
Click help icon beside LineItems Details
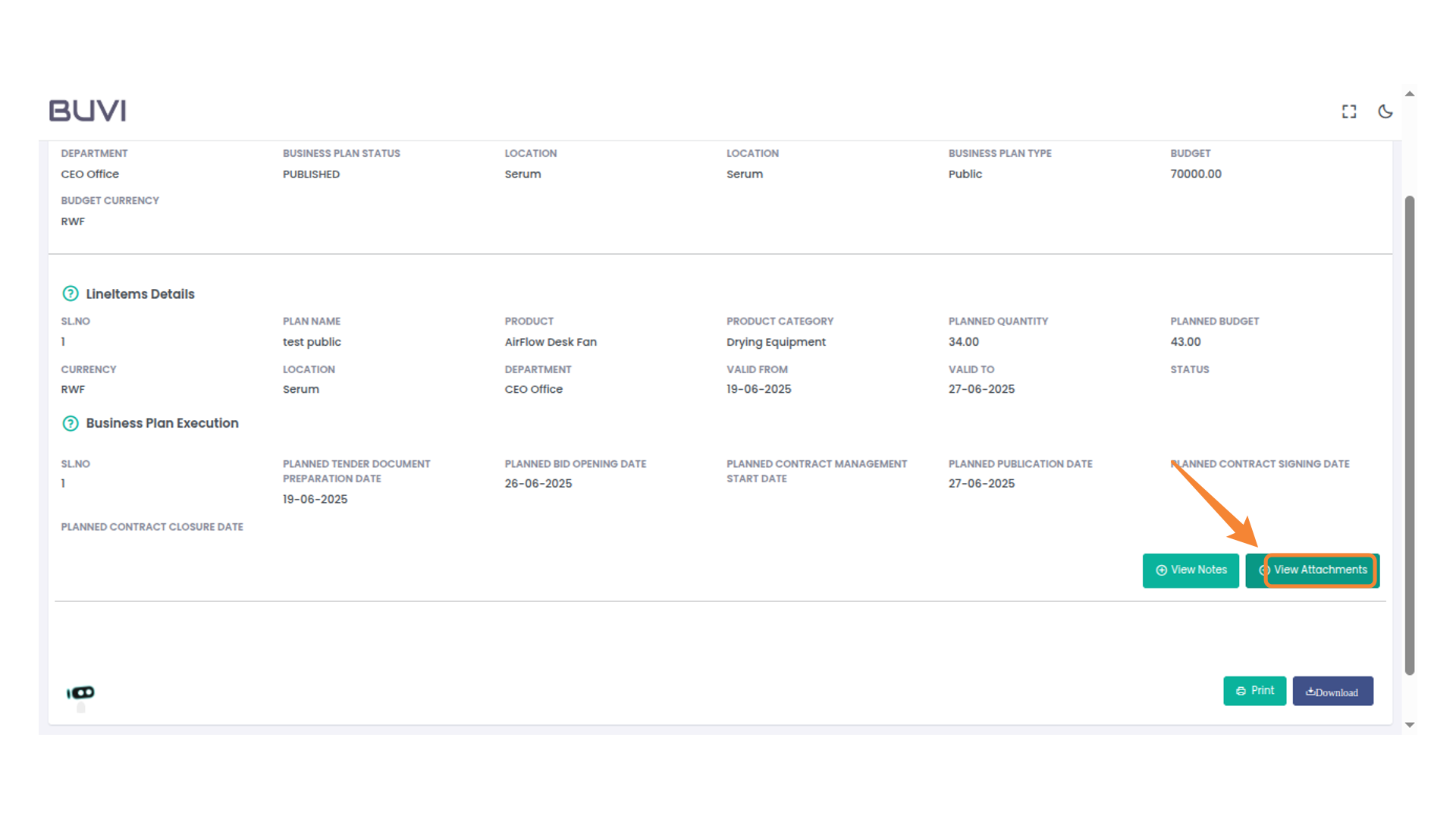click(x=71, y=293)
